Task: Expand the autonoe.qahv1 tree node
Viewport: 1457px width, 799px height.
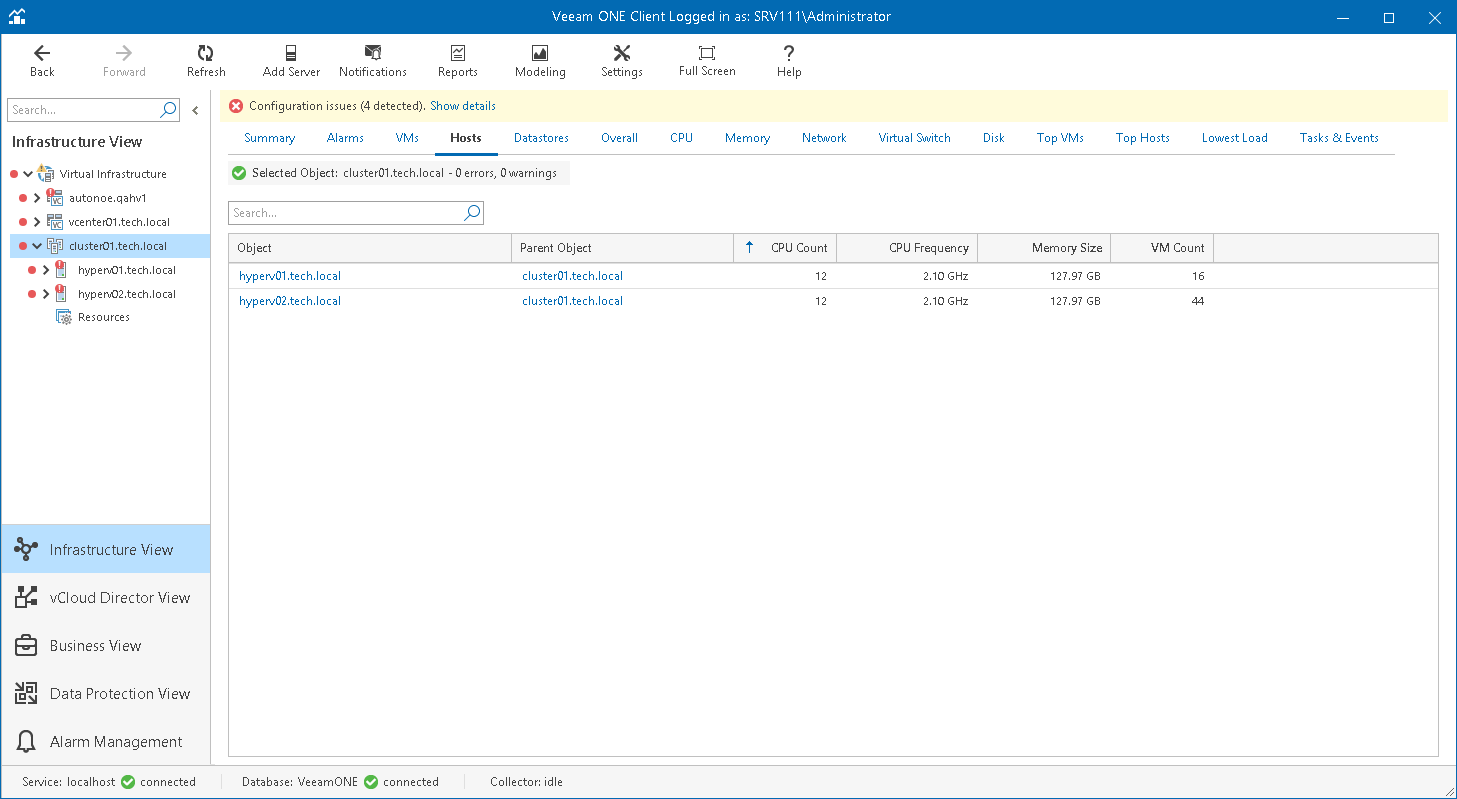Action: 37,198
